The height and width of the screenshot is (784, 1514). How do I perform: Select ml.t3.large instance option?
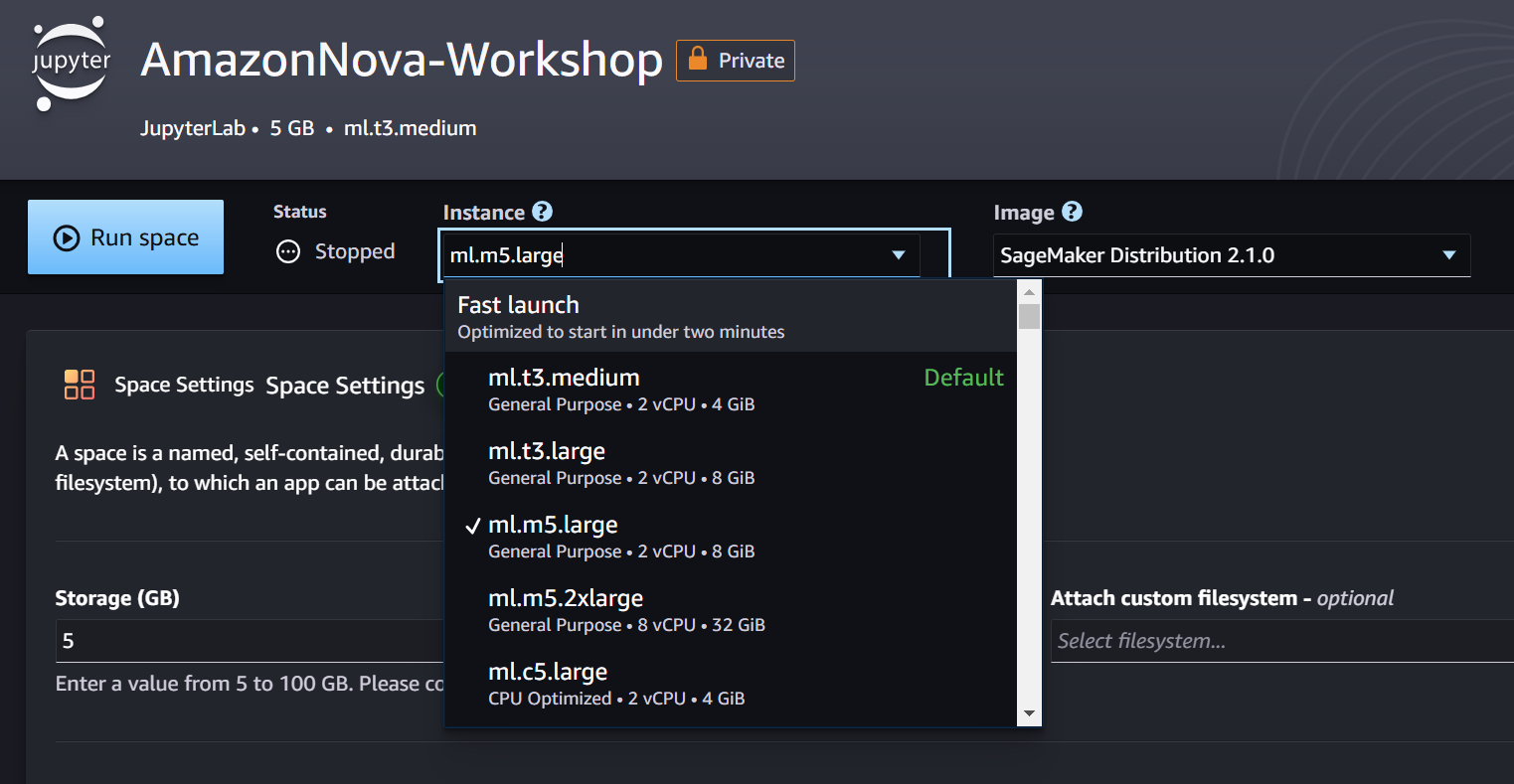(731, 462)
